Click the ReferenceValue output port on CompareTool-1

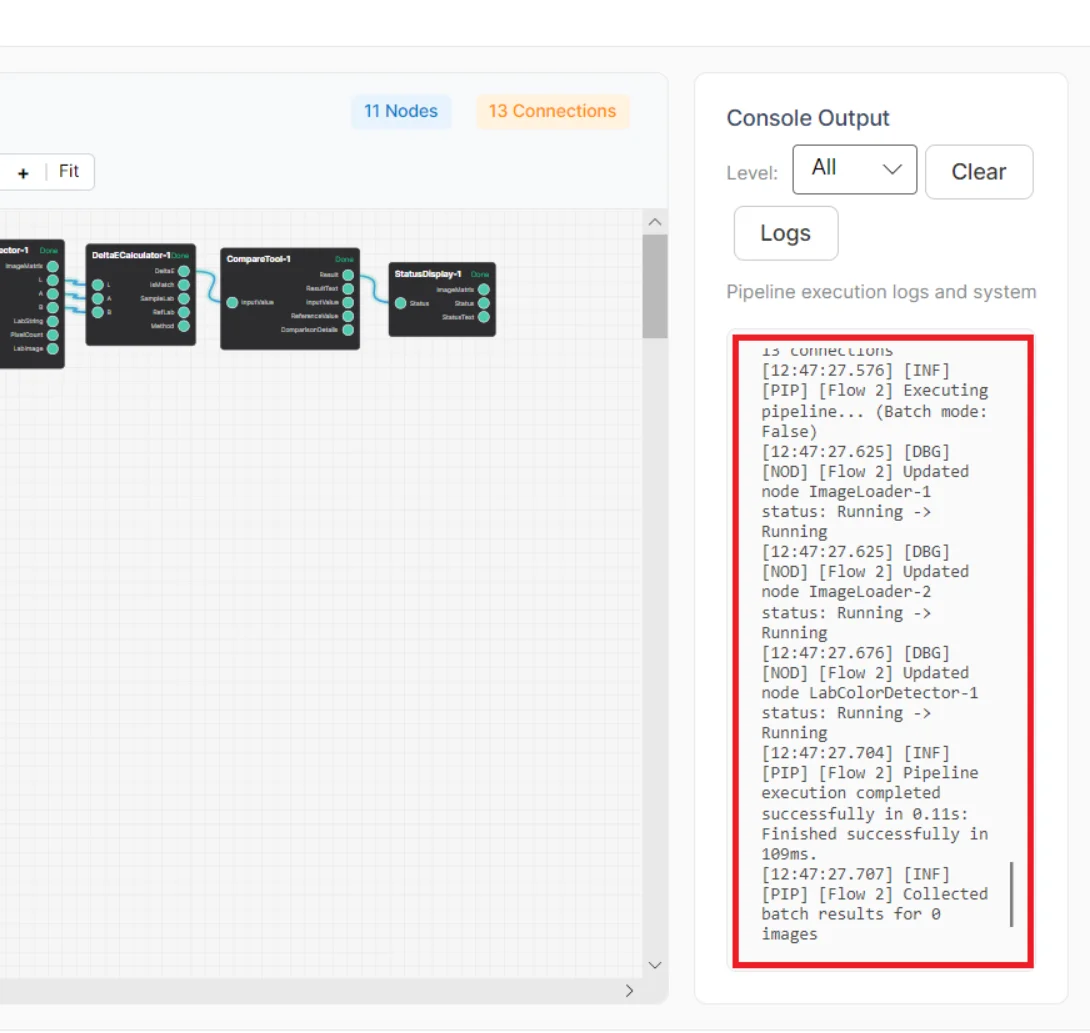click(x=348, y=316)
